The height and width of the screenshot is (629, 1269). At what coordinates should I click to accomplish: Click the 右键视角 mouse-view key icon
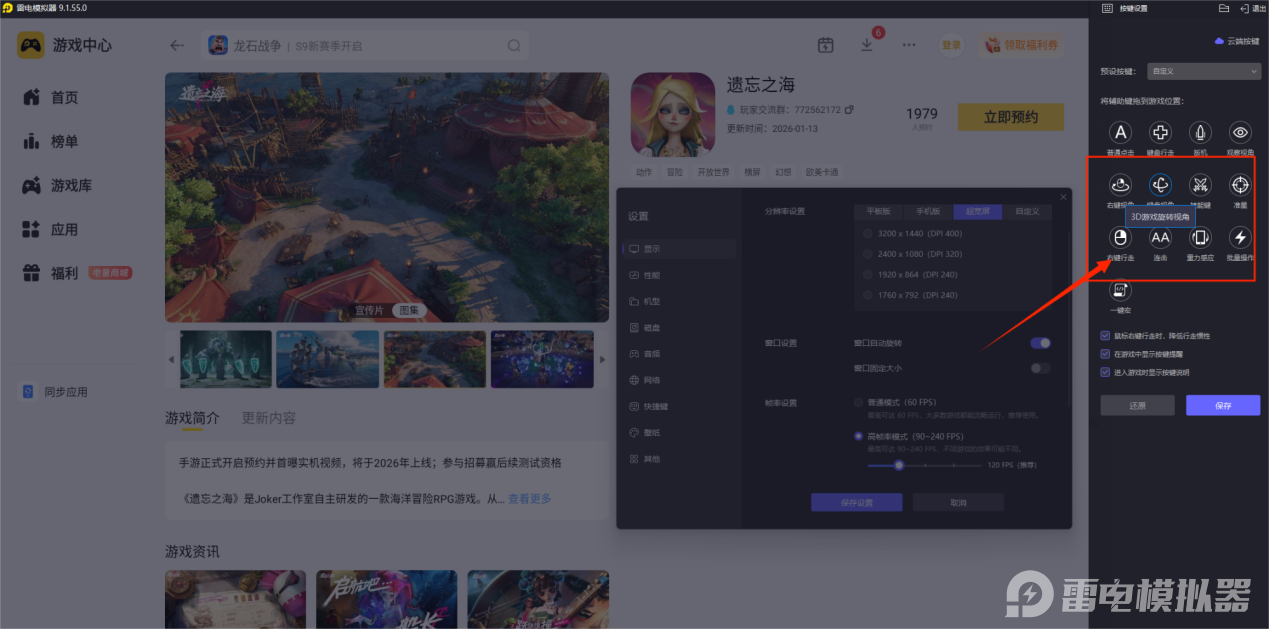click(1121, 184)
